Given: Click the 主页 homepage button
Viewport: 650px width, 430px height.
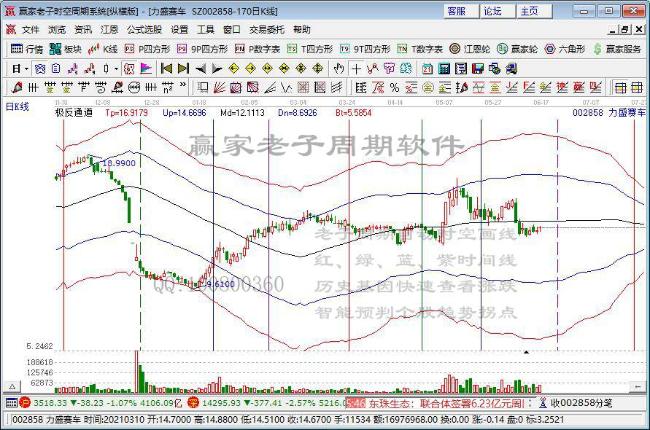Looking at the screenshot, I should click(534, 11).
